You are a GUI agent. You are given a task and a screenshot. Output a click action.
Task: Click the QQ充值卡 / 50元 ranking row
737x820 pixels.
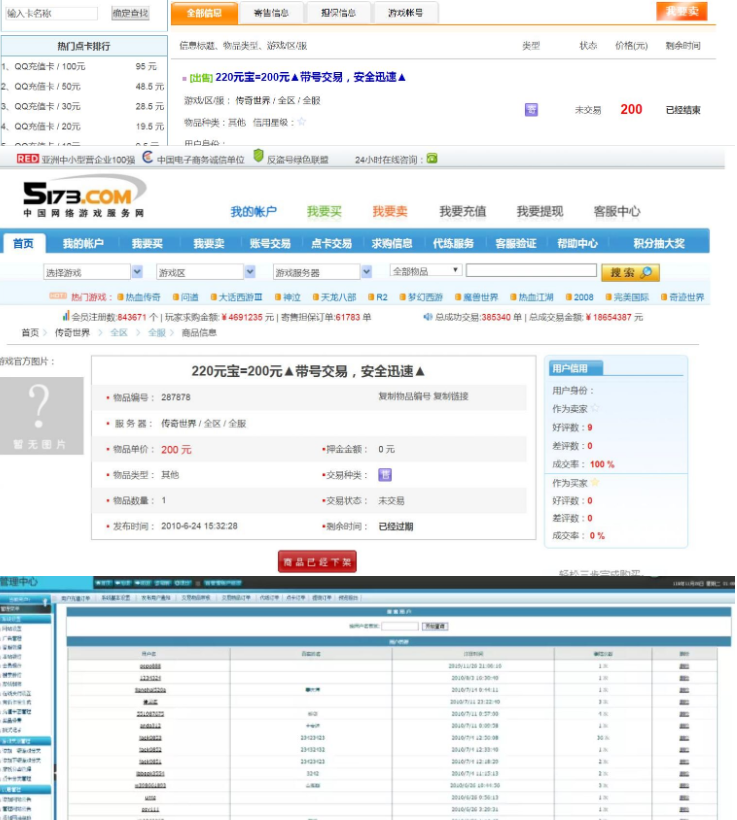pos(83,86)
